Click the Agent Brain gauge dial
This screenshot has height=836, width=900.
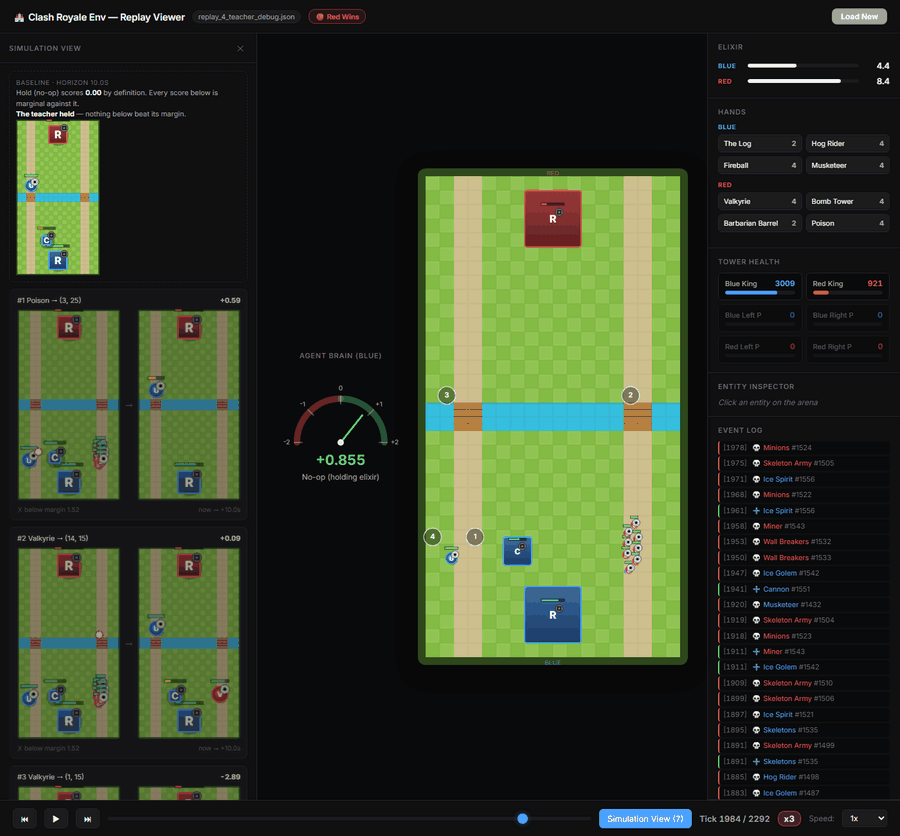(x=340, y=420)
